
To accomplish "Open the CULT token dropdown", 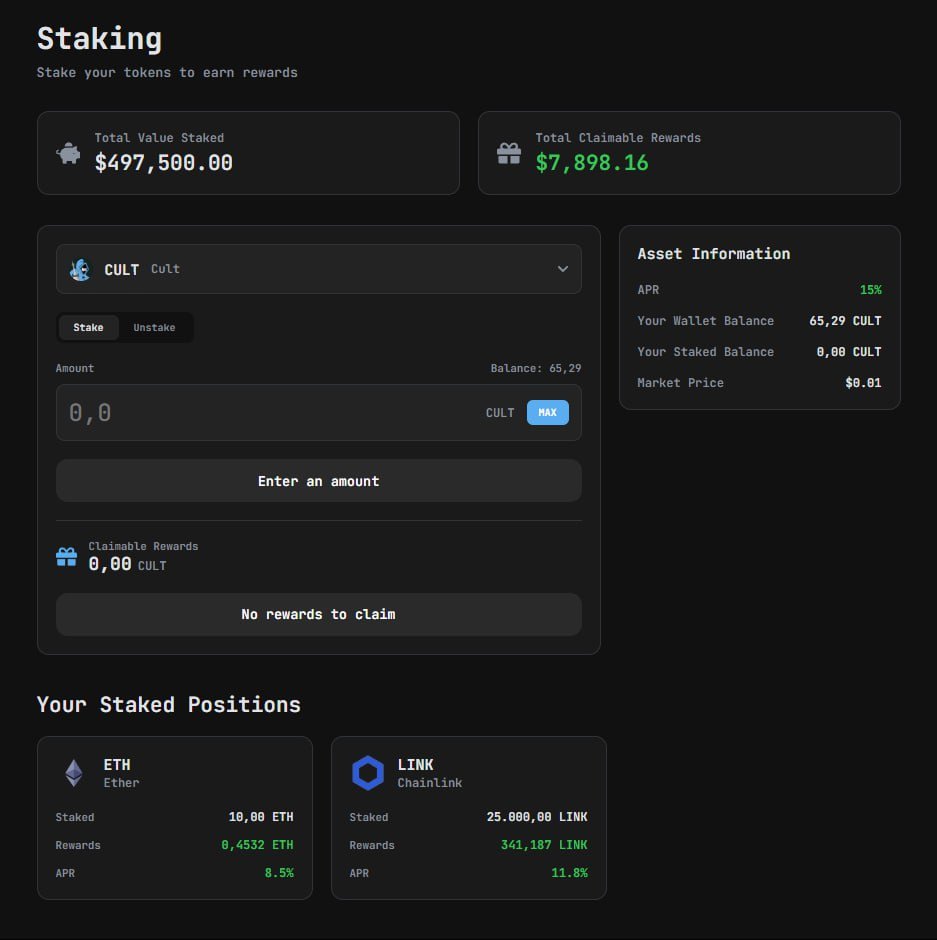I will tap(318, 269).
